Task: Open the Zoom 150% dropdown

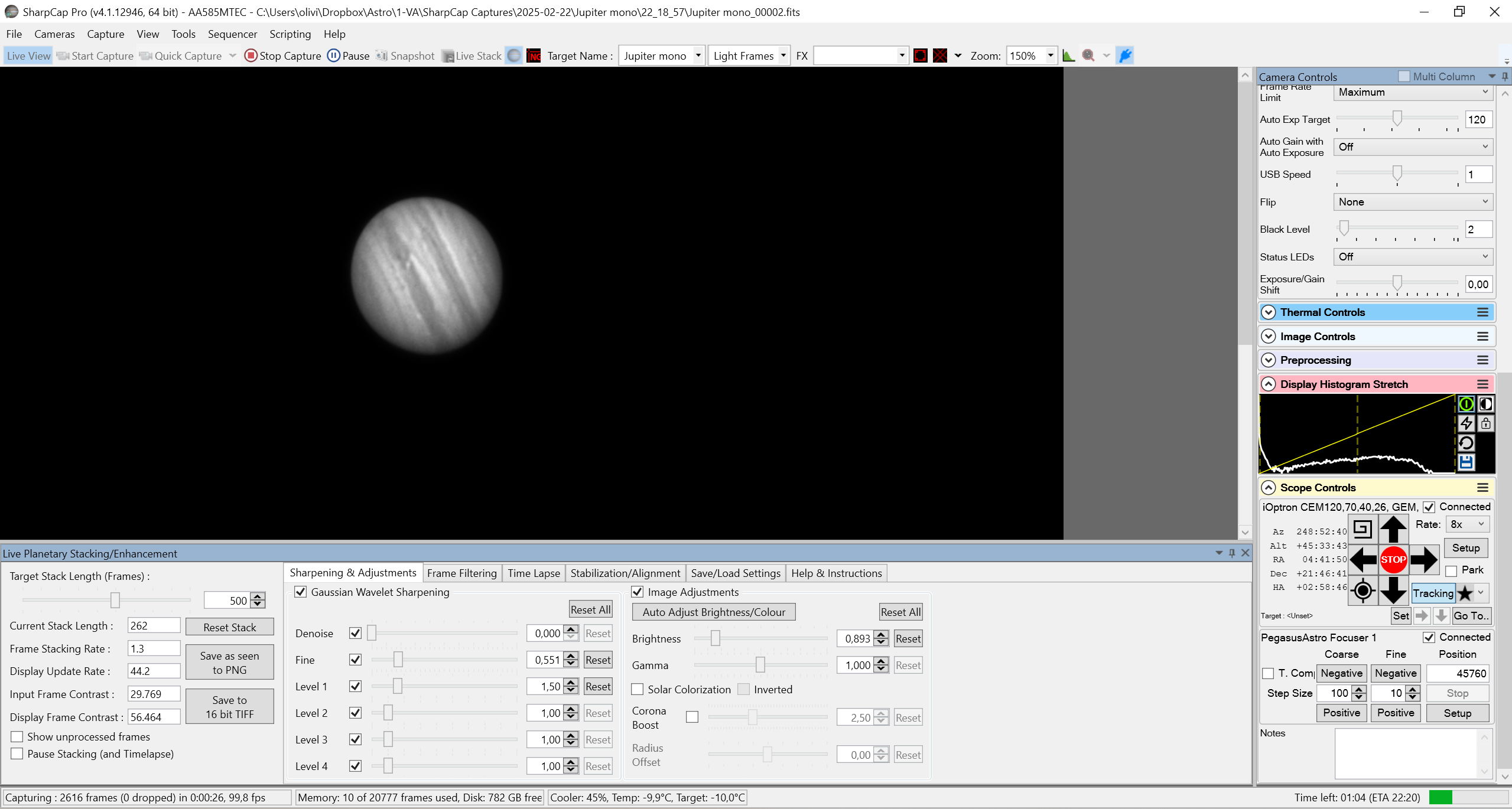Action: coord(1050,56)
